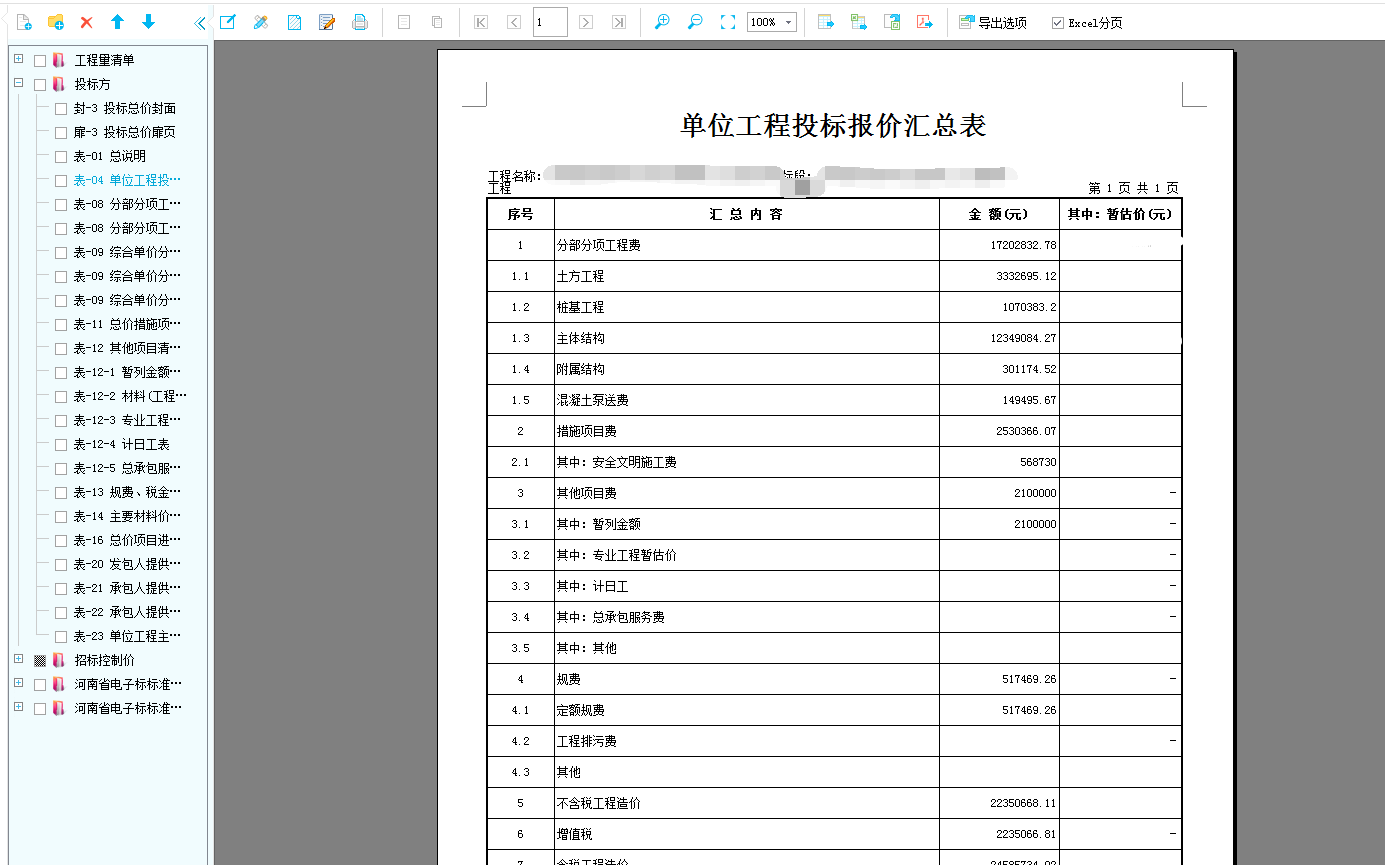Expand the 工程量清单 tree node
Screen dimensions: 1385x865
coord(18,59)
